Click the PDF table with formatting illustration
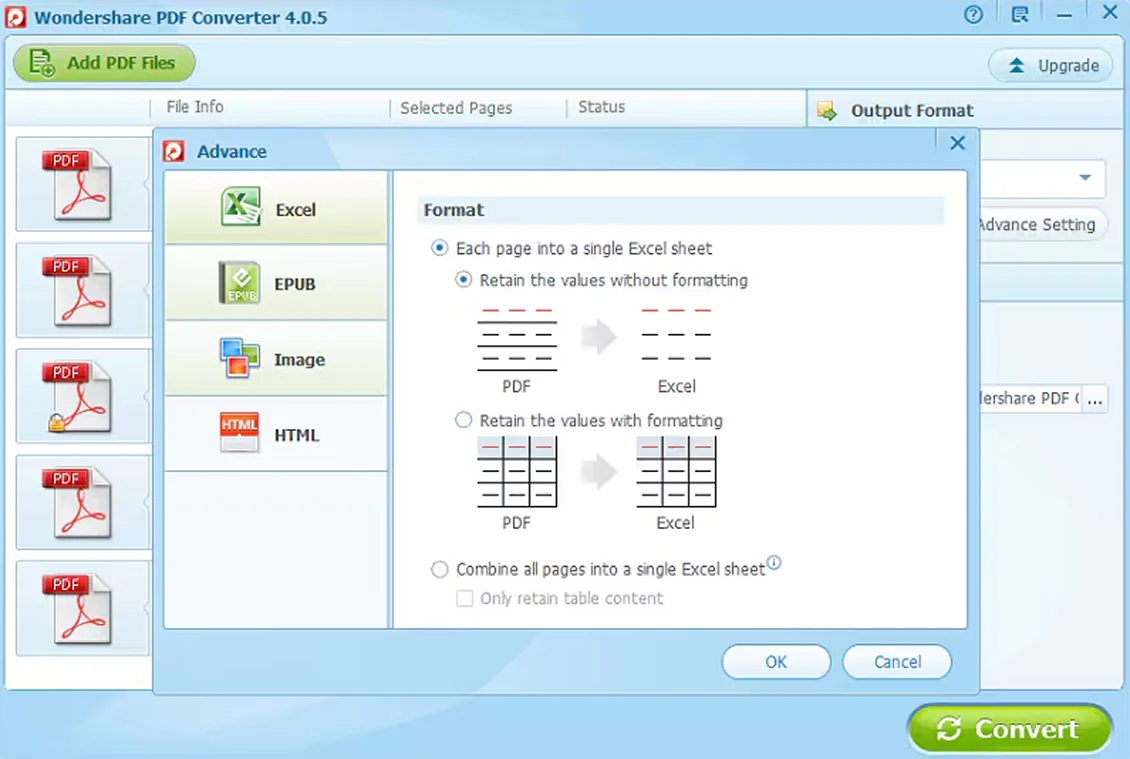This screenshot has height=759, width=1130. [x=517, y=471]
